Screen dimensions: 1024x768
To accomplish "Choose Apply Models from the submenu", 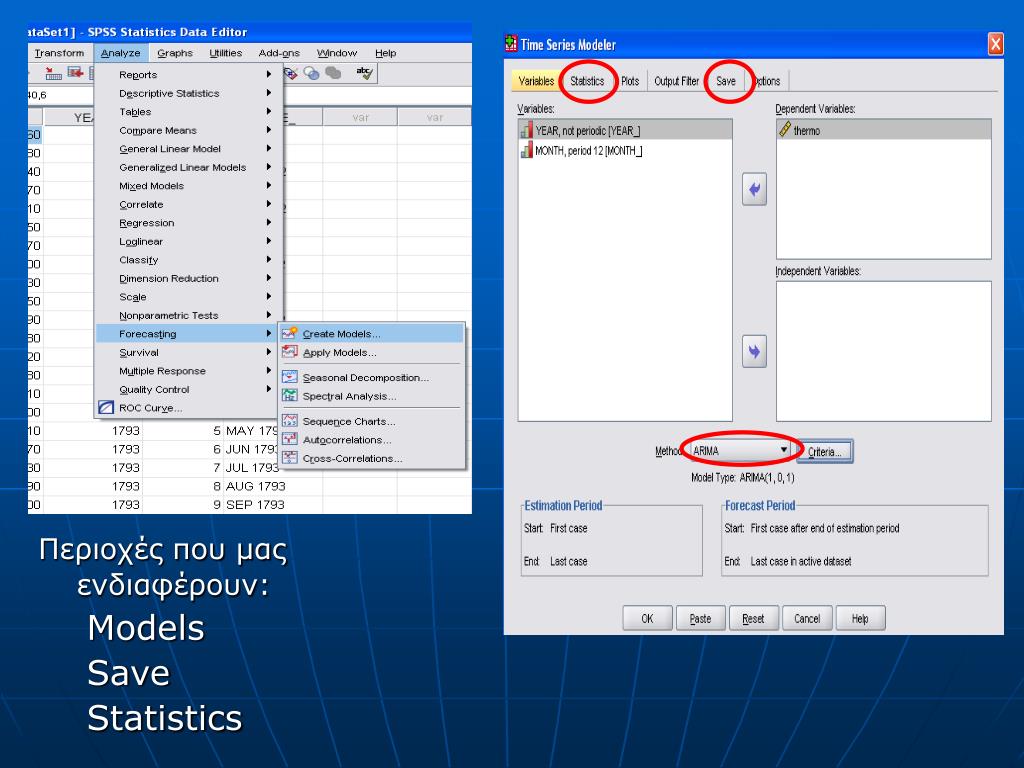I will [x=372, y=352].
